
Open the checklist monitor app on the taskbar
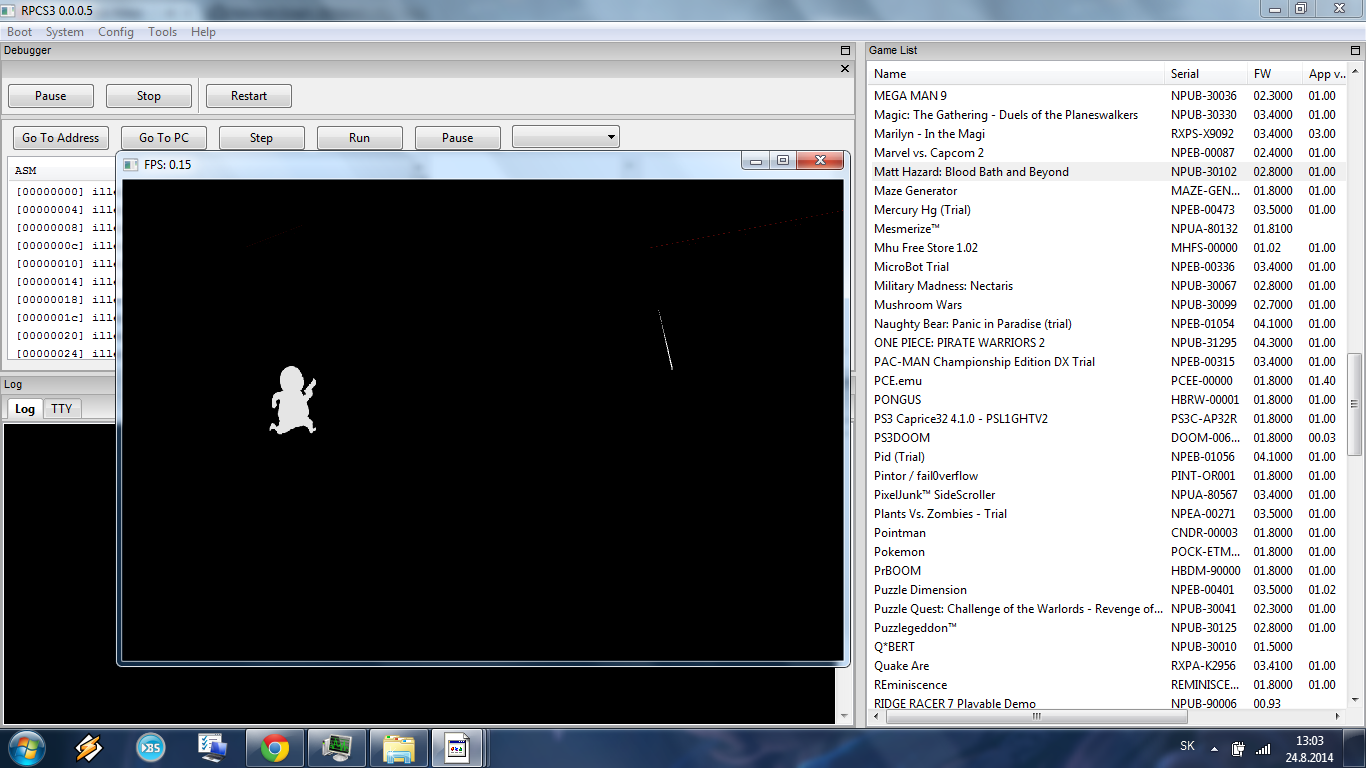pyautogui.click(x=213, y=747)
